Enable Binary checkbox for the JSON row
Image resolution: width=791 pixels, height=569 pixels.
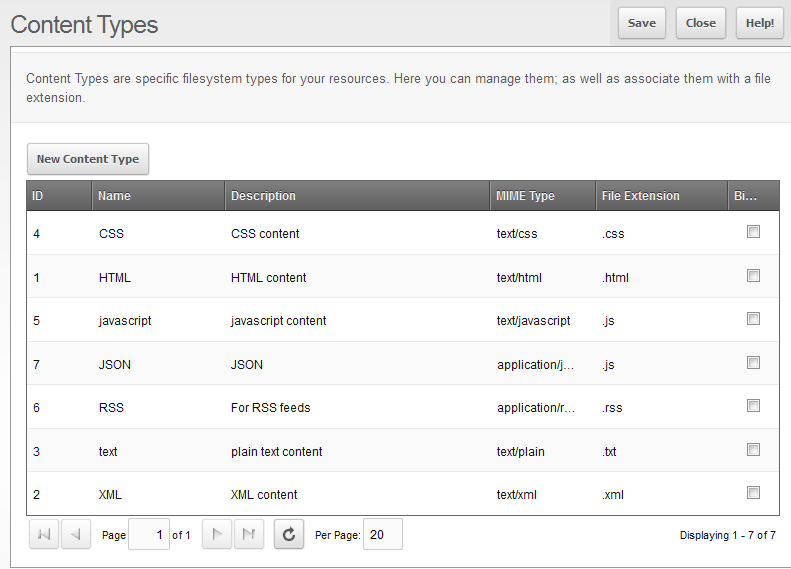point(753,363)
